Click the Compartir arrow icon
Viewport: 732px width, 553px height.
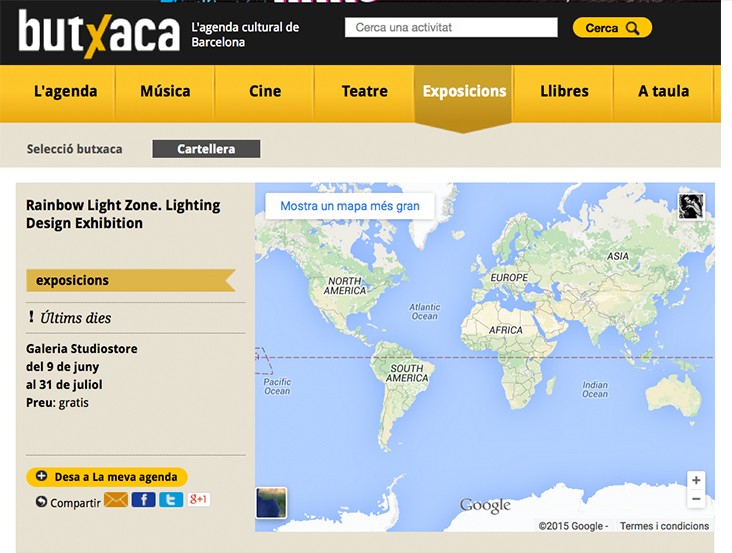(42, 502)
